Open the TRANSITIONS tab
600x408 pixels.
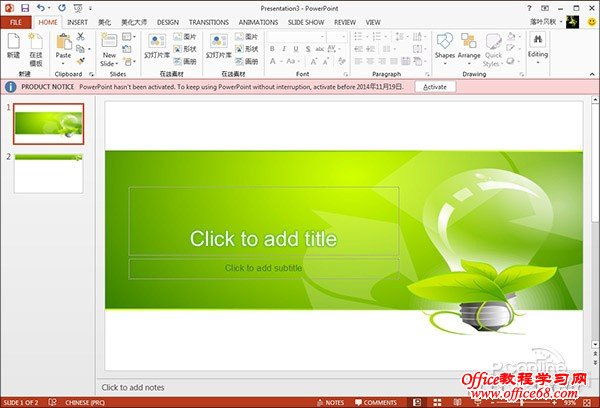pyautogui.click(x=209, y=22)
